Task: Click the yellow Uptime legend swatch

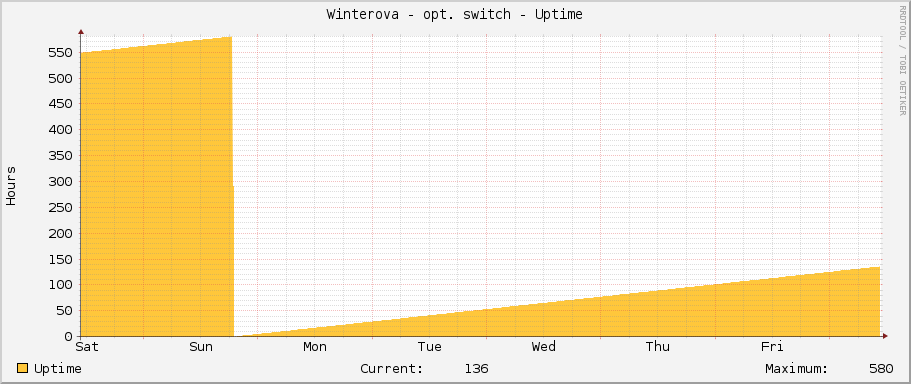Action: (x=23, y=368)
